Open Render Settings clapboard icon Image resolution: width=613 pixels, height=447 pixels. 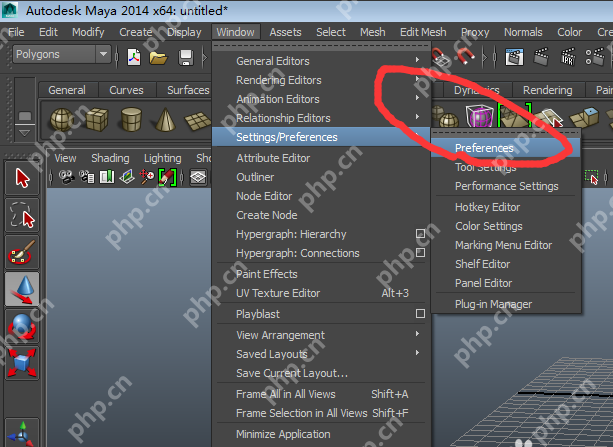[595, 57]
